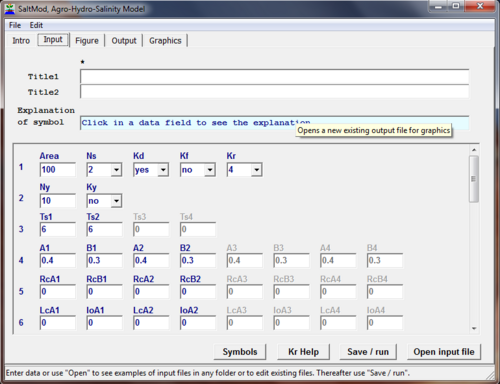Go to the Graphics tab
The image size is (500, 384).
165,41
